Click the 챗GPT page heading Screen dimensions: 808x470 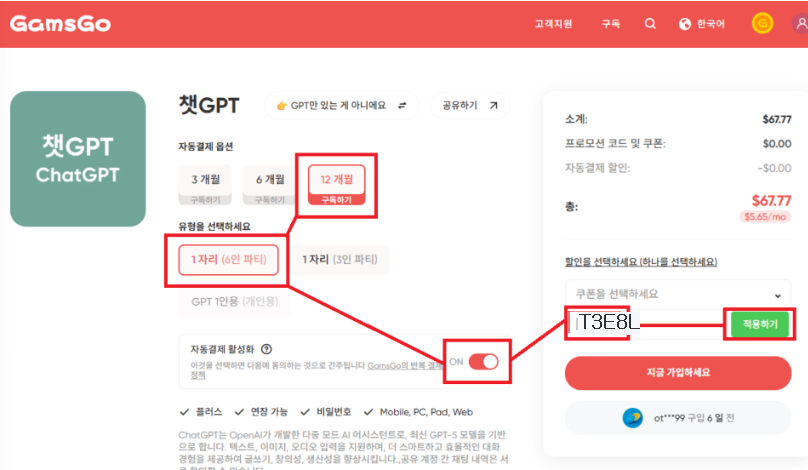tap(209, 105)
